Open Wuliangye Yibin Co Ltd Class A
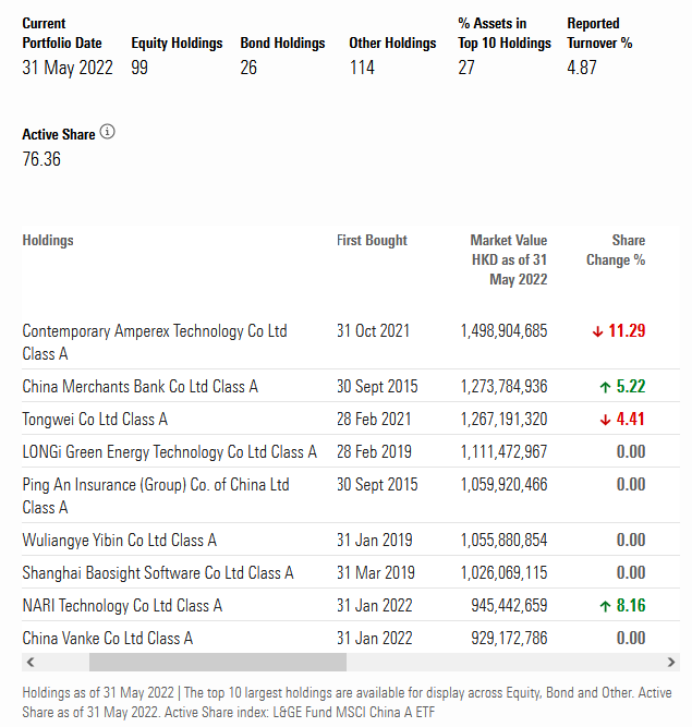This screenshot has height=728, width=693. click(x=119, y=541)
